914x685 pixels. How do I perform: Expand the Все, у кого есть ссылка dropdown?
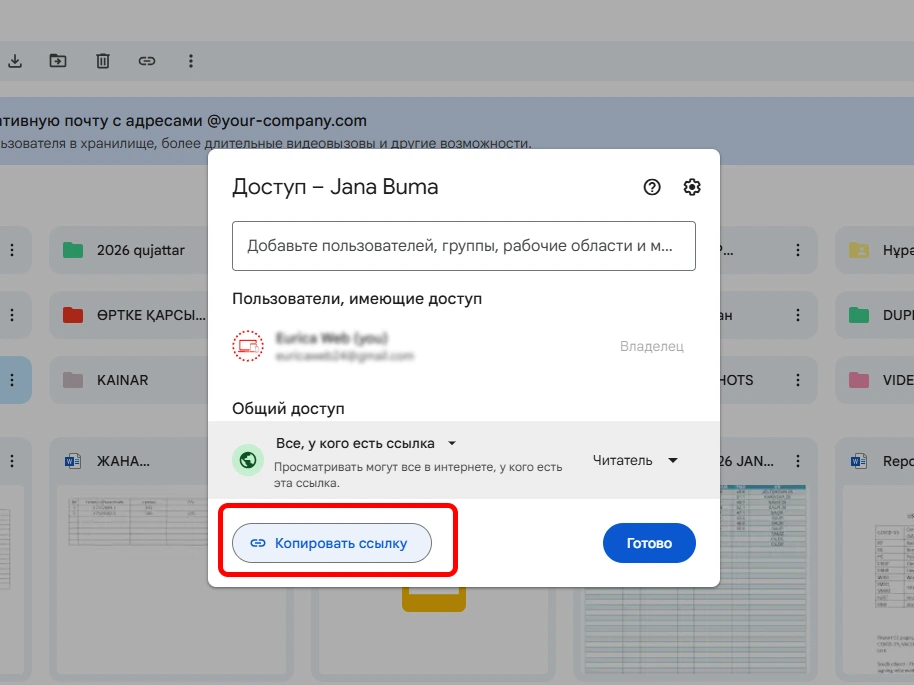point(367,444)
